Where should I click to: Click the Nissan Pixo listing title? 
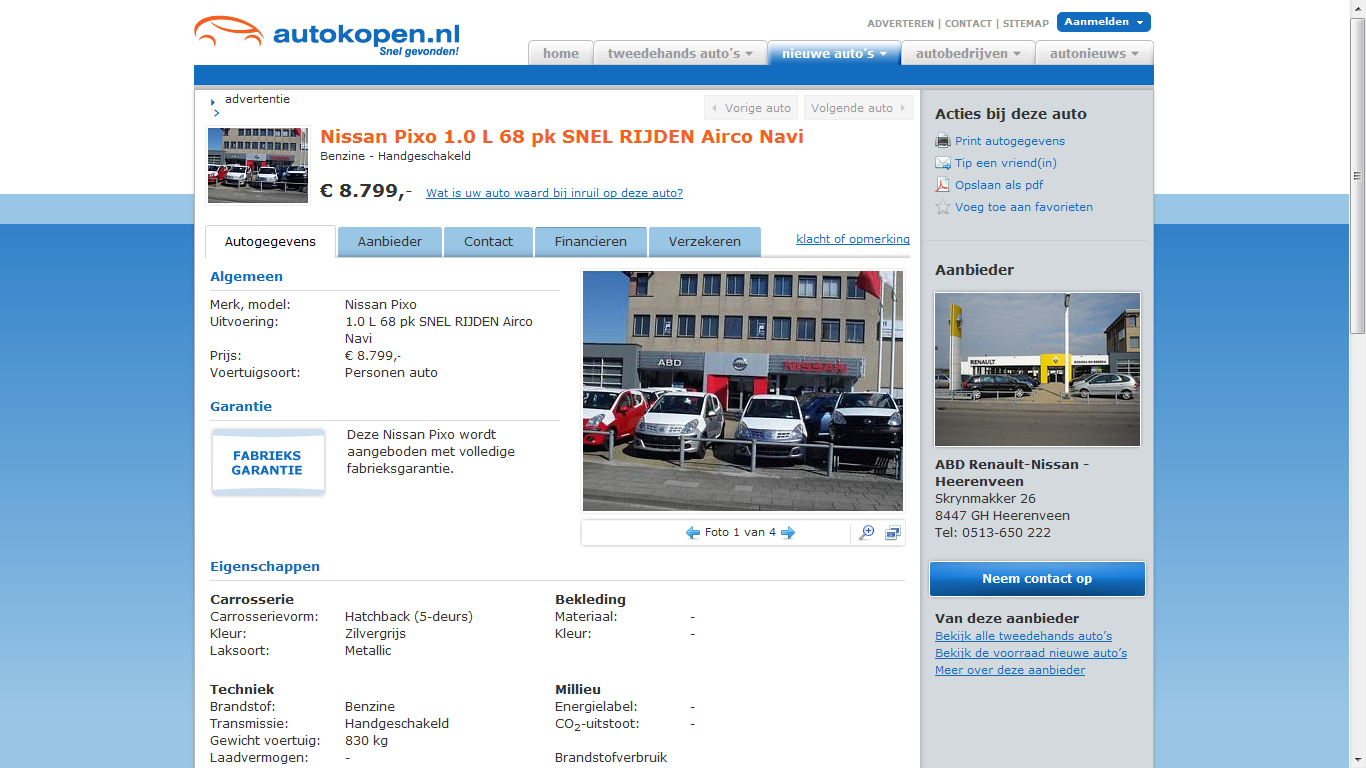coord(562,137)
